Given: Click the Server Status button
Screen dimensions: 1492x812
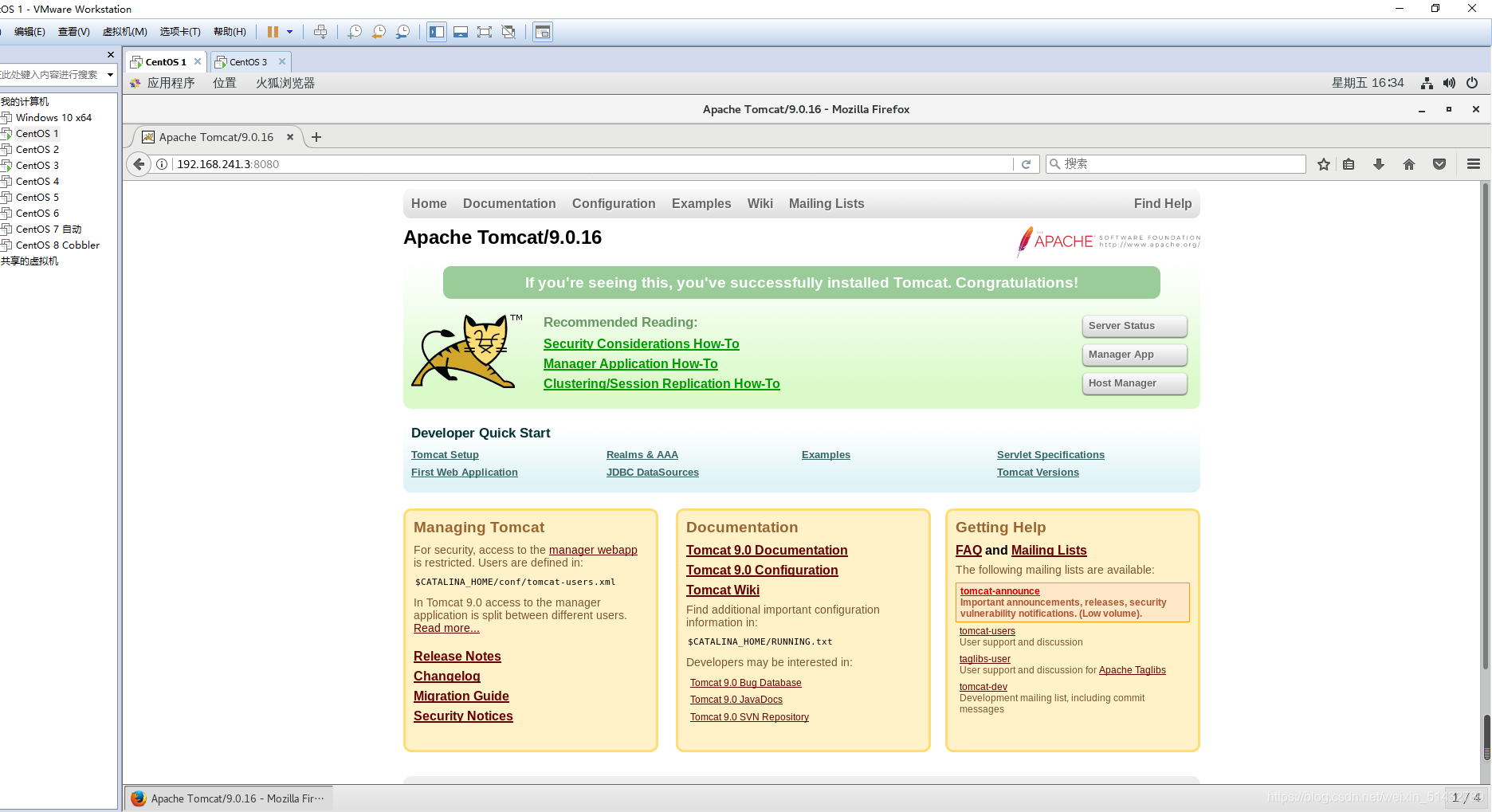Looking at the screenshot, I should tap(1135, 326).
